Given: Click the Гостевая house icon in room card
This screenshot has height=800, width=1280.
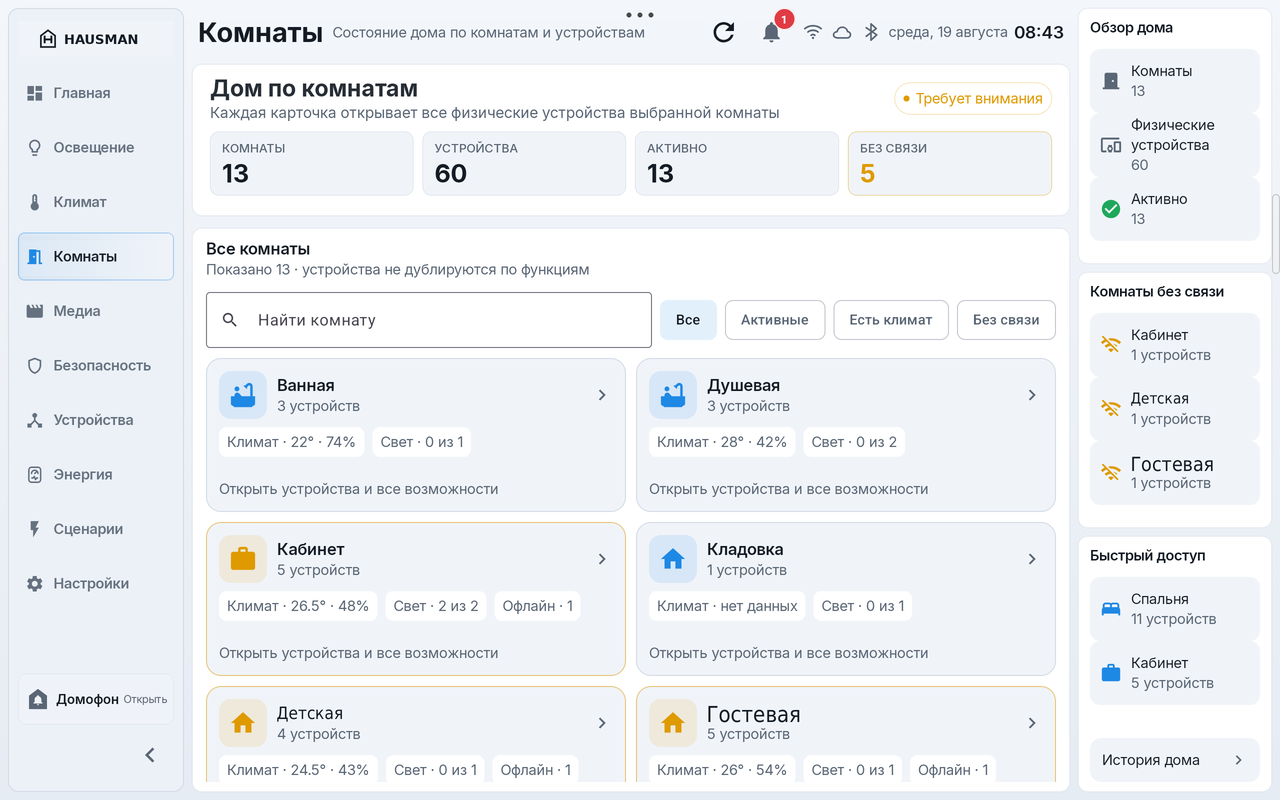Looking at the screenshot, I should (x=673, y=723).
